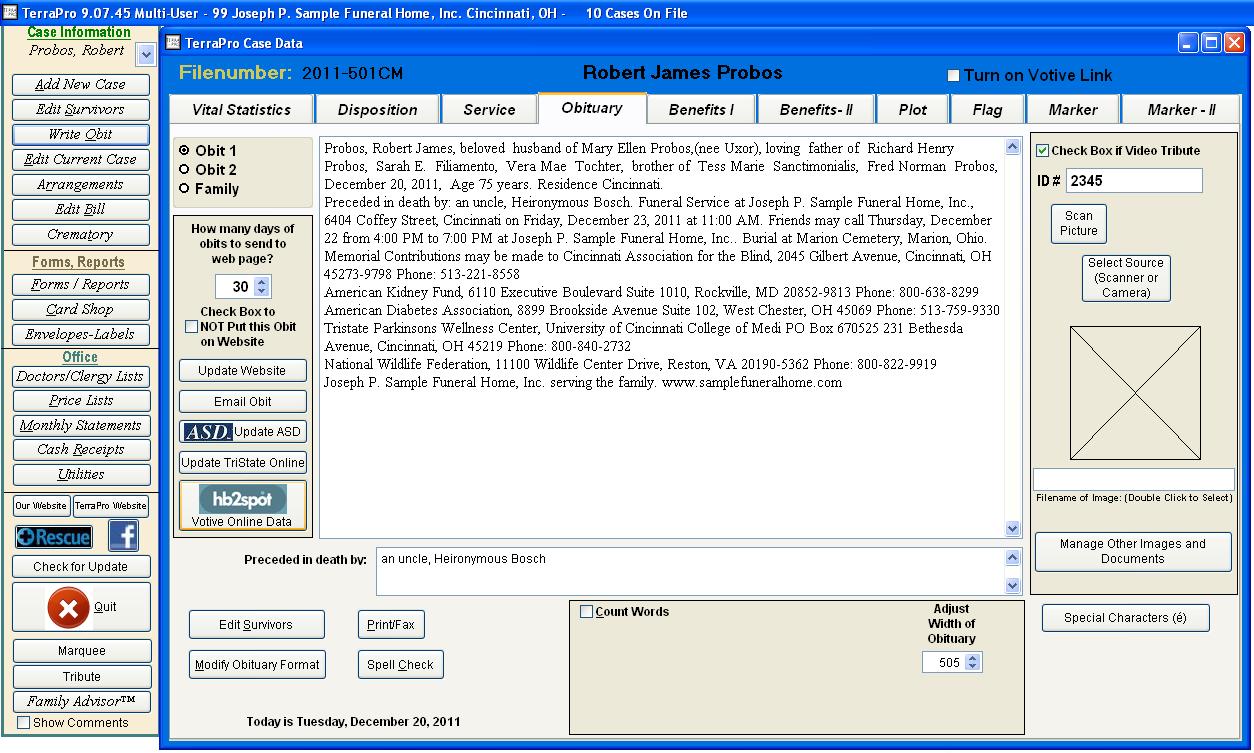Click Add New Case button

click(81, 85)
